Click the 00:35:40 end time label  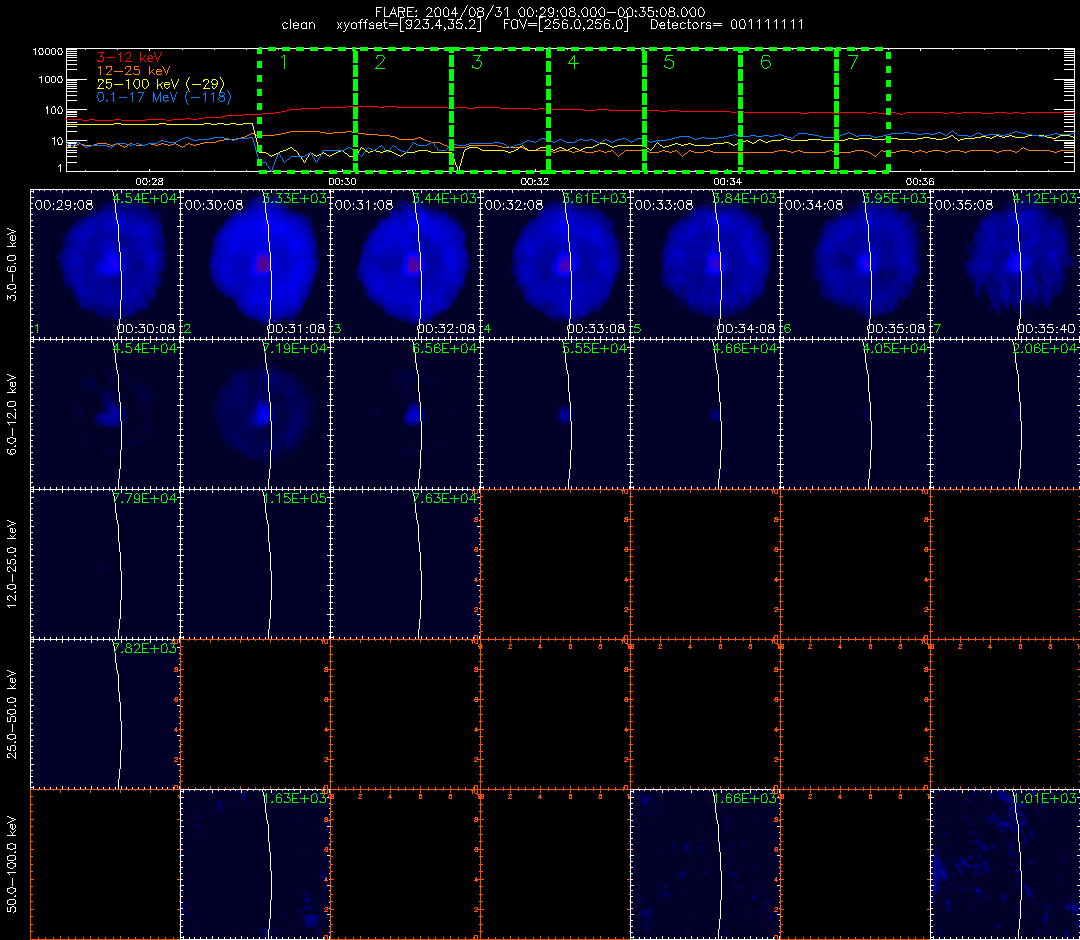pos(1046,329)
